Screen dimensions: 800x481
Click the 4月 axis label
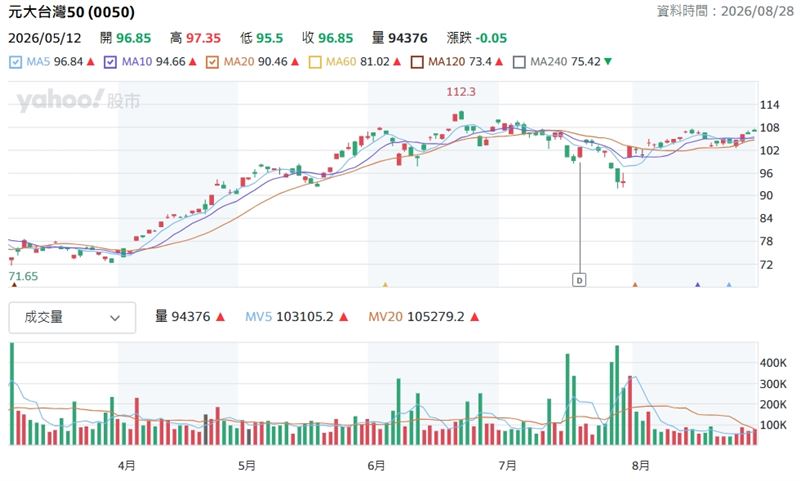[x=127, y=465]
